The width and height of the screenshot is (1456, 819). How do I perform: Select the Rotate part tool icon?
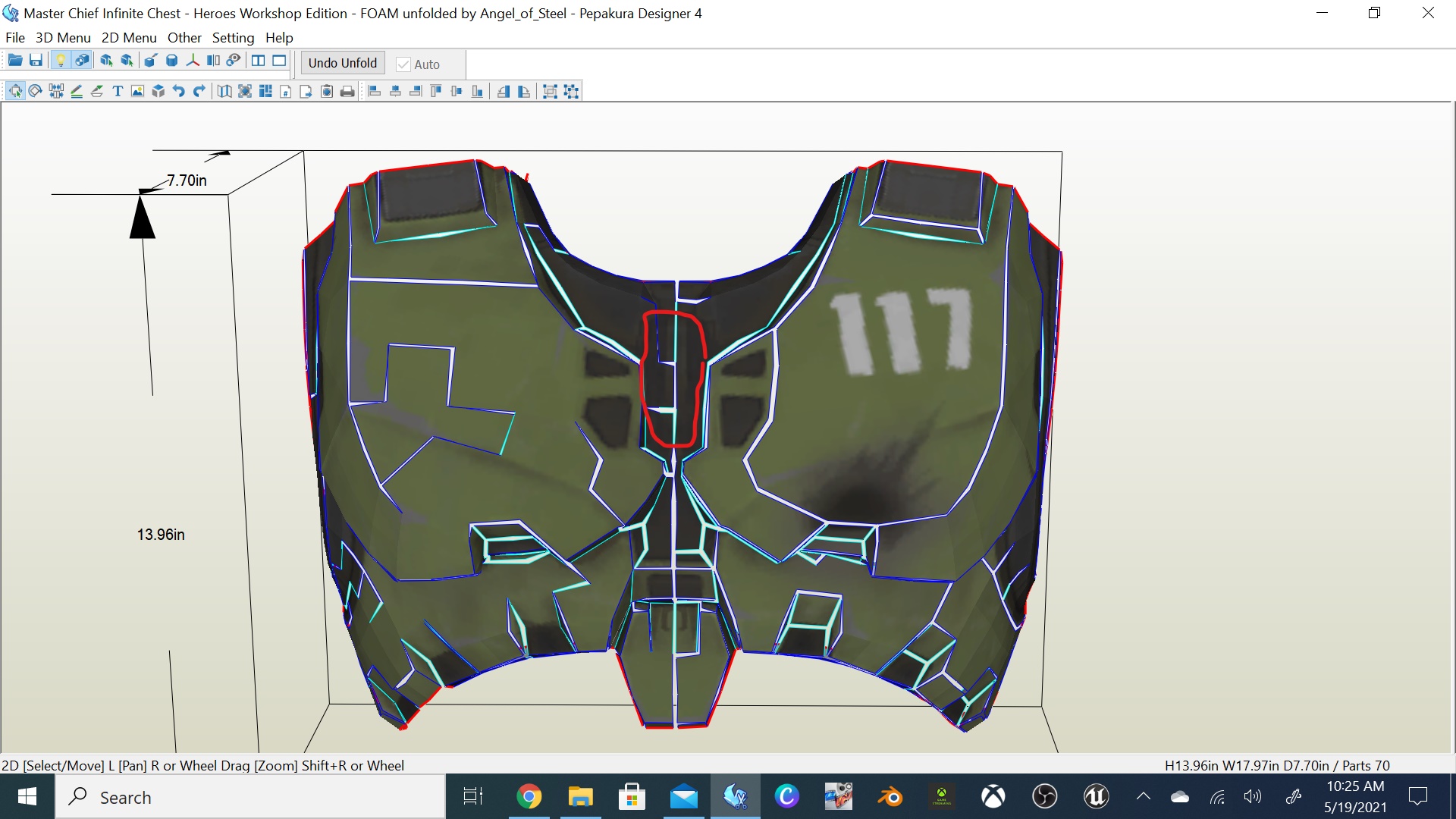click(35, 92)
